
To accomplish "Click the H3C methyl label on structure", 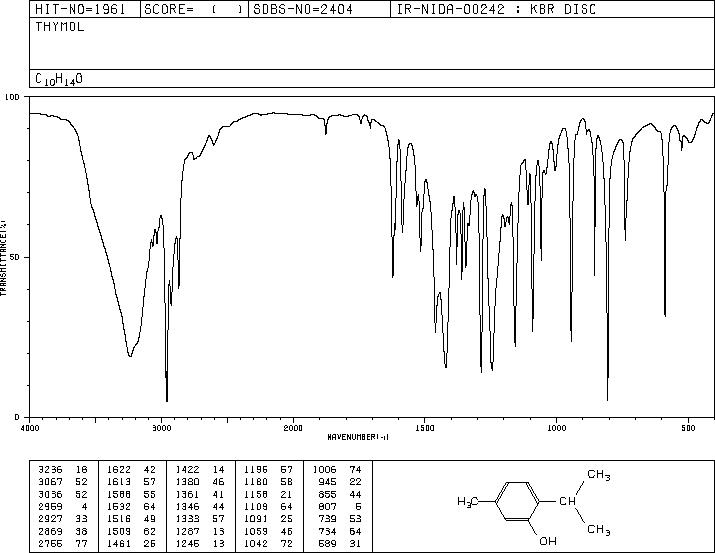I will 467,502.
